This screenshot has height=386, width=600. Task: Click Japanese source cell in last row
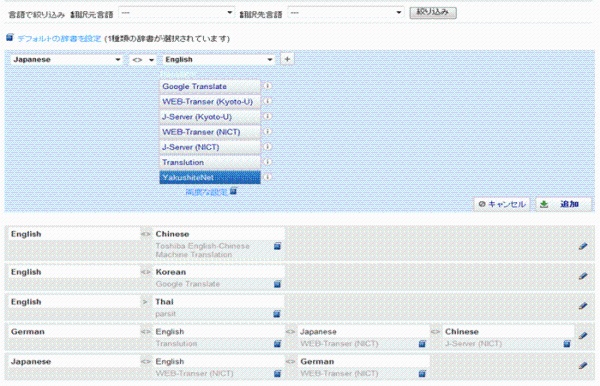click(x=74, y=362)
